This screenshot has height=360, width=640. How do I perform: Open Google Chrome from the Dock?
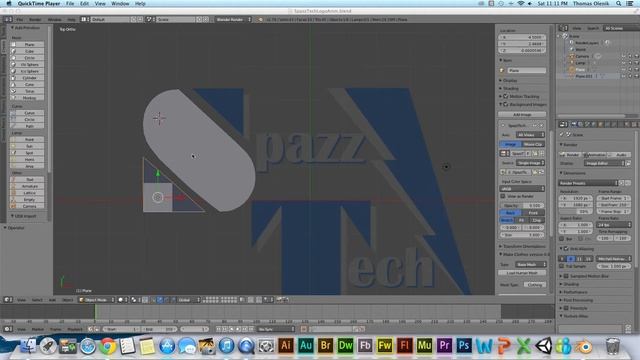click(x=108, y=346)
